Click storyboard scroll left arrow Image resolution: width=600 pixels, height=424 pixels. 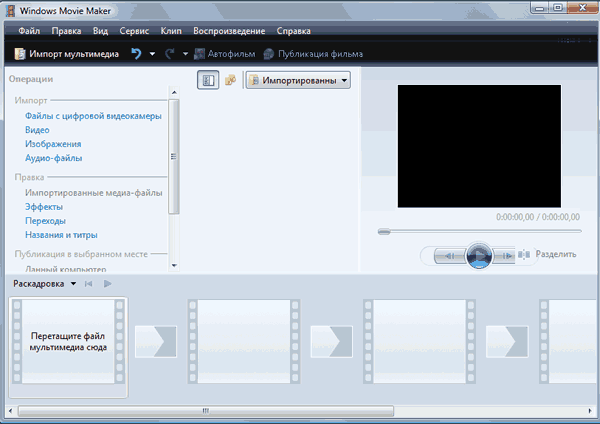(x=10, y=411)
